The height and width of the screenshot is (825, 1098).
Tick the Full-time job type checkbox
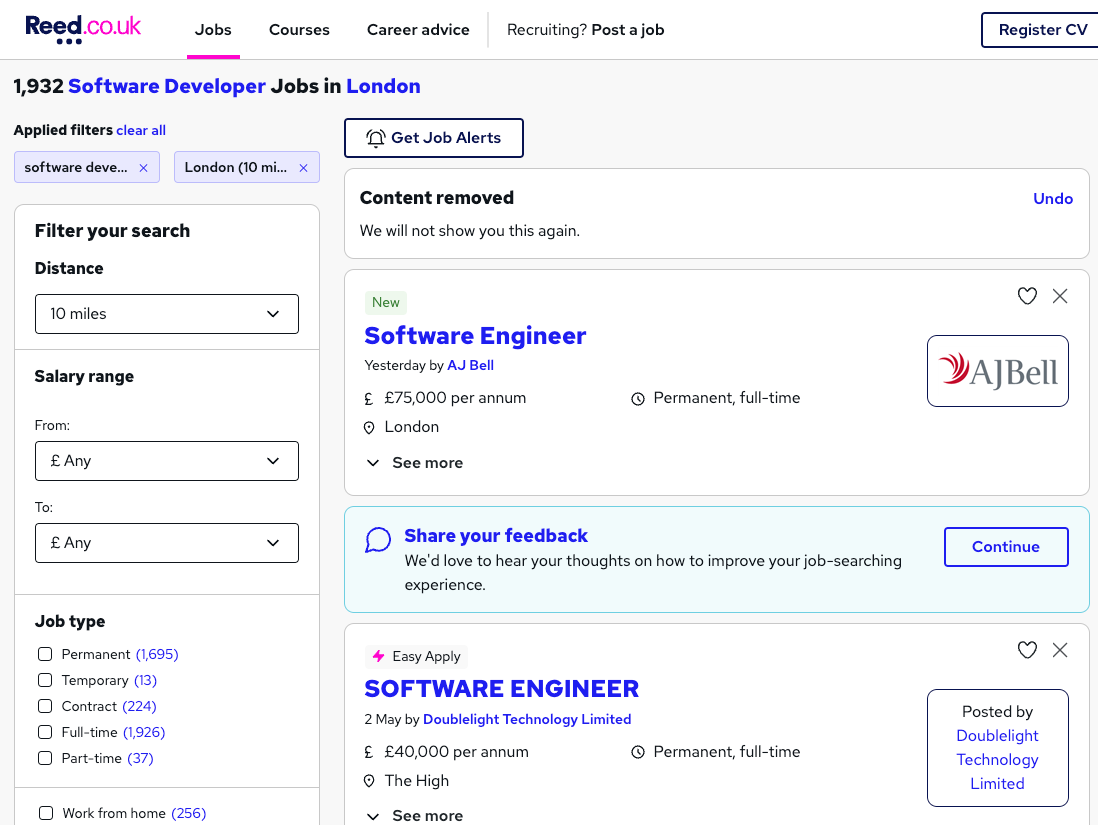pyautogui.click(x=45, y=732)
